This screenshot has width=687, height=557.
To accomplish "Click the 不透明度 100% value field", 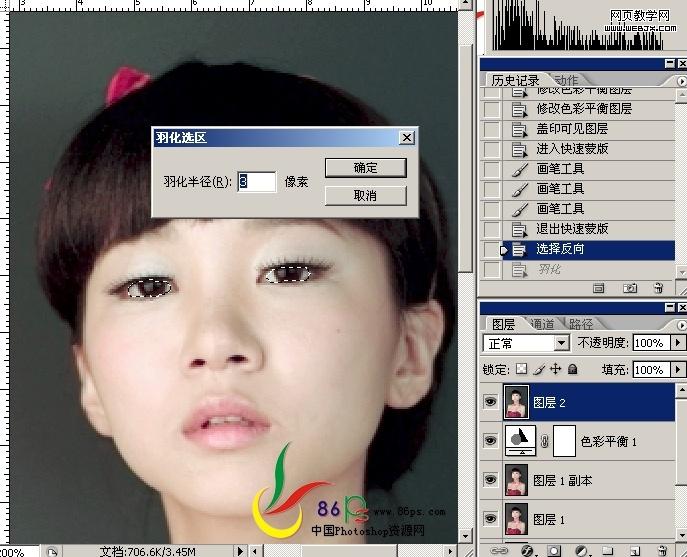I will (652, 343).
